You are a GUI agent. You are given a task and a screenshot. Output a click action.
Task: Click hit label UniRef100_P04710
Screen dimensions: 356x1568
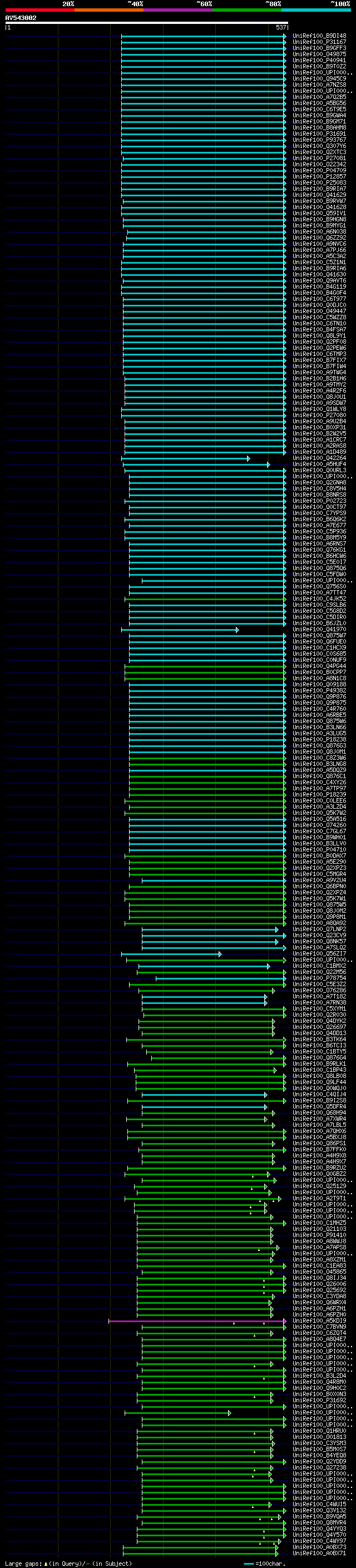319,849
